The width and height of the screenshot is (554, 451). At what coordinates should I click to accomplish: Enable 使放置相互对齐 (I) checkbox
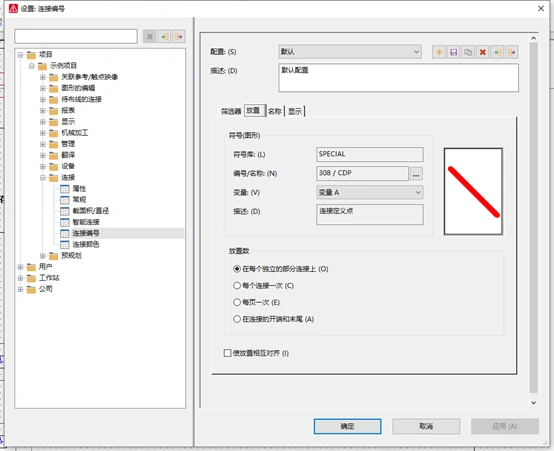pos(228,353)
